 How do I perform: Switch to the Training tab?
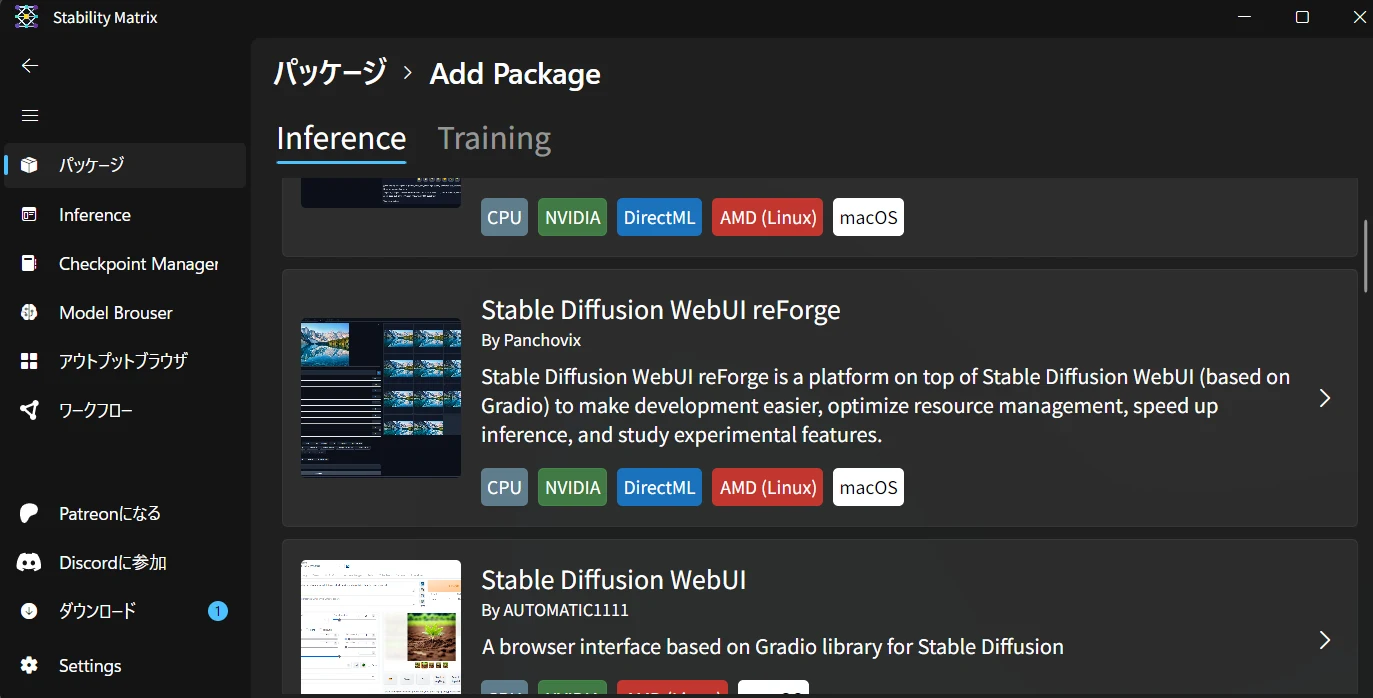tap(494, 138)
